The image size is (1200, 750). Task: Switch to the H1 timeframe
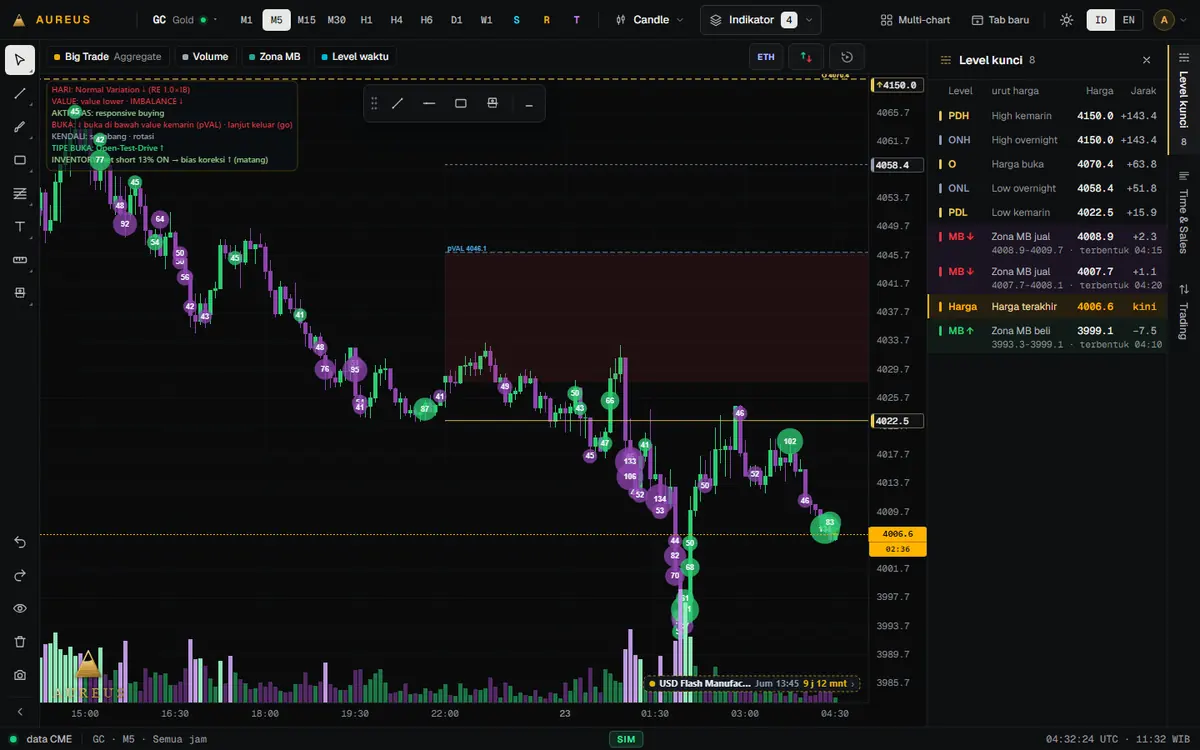click(x=366, y=20)
